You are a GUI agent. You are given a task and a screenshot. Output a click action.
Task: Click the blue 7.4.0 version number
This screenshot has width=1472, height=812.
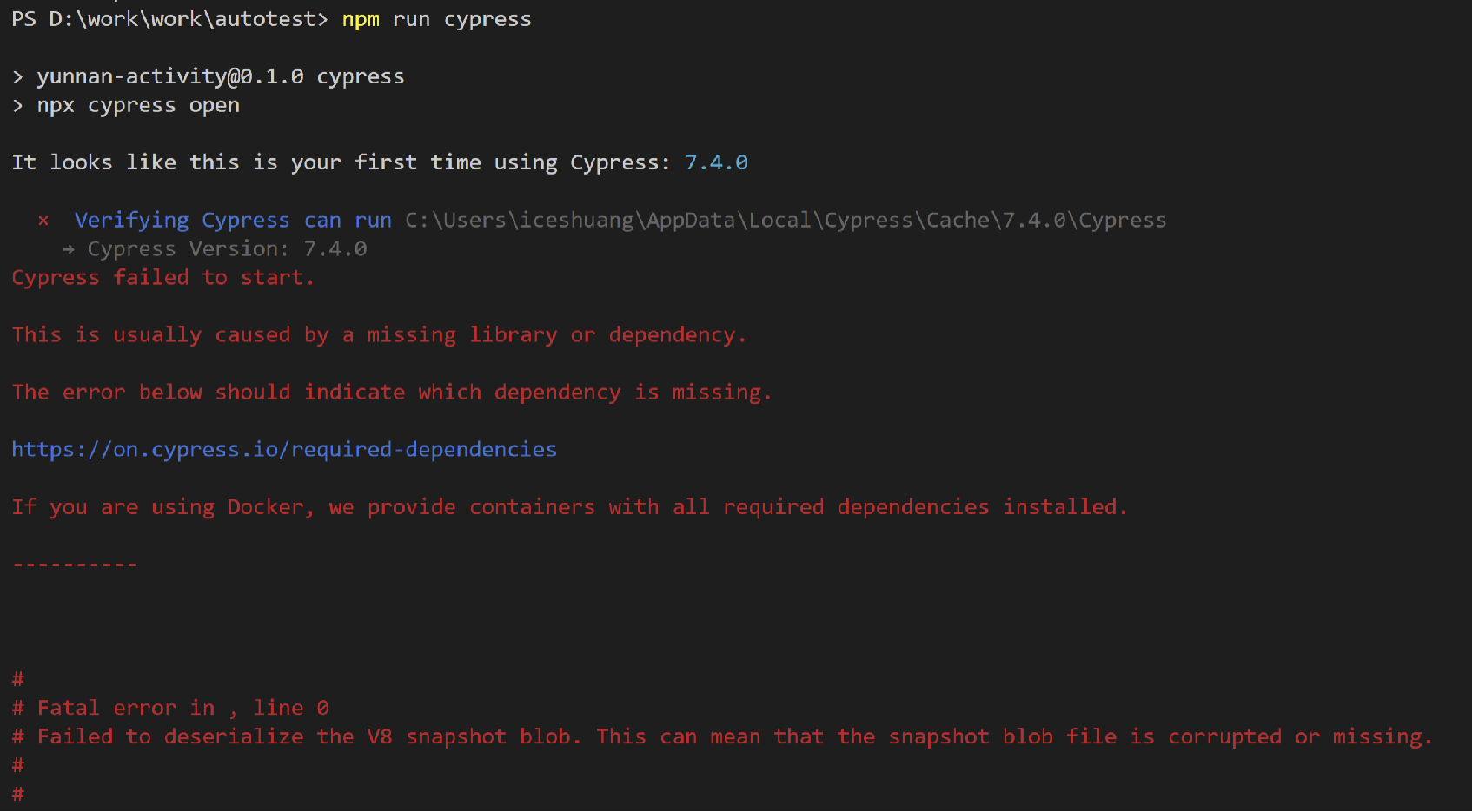pyautogui.click(x=716, y=162)
